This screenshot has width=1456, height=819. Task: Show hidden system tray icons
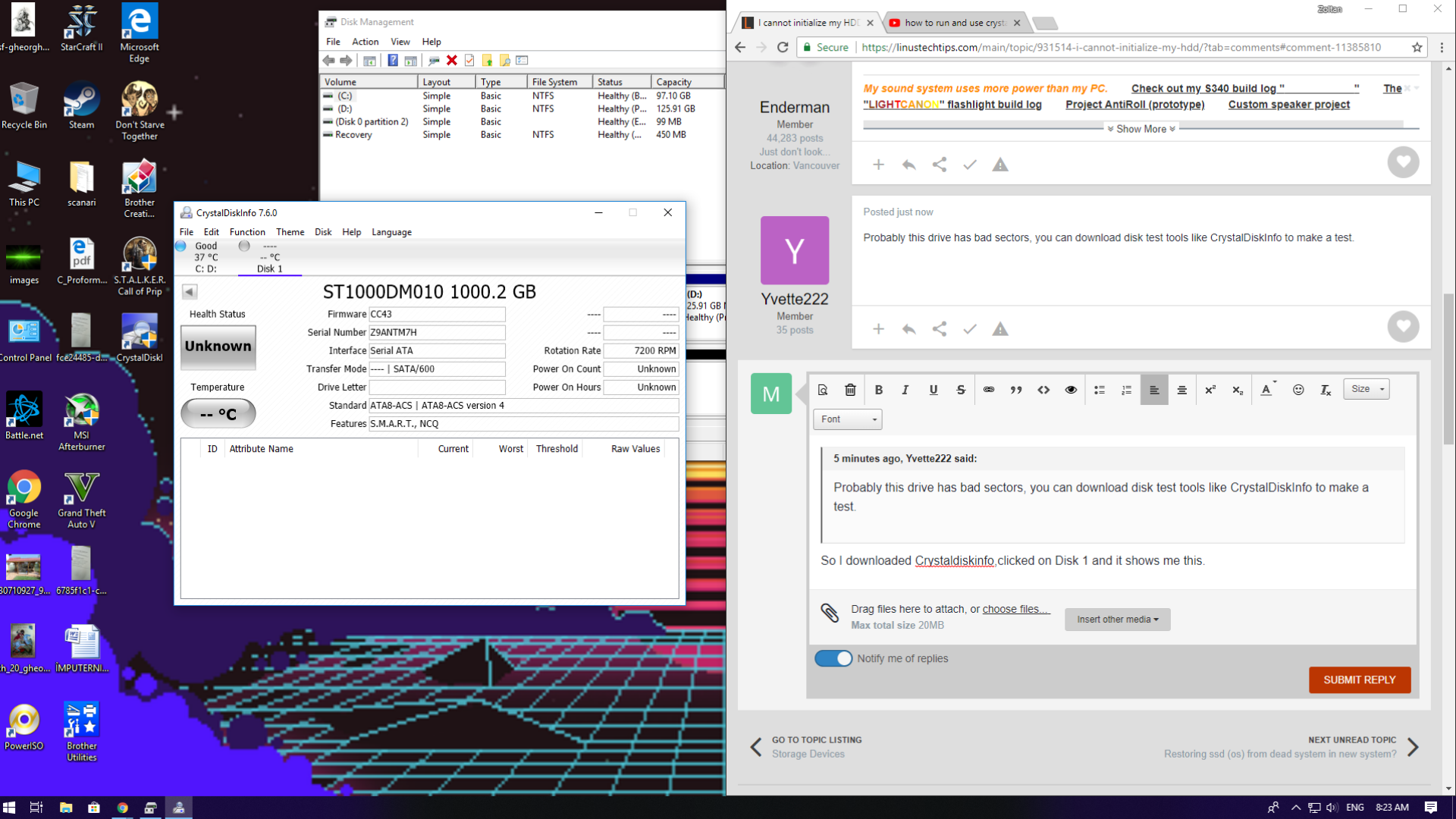click(1296, 808)
